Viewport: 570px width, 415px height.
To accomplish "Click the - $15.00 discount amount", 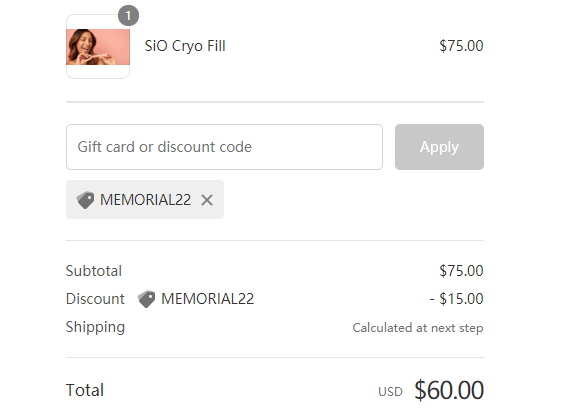I will [456, 299].
